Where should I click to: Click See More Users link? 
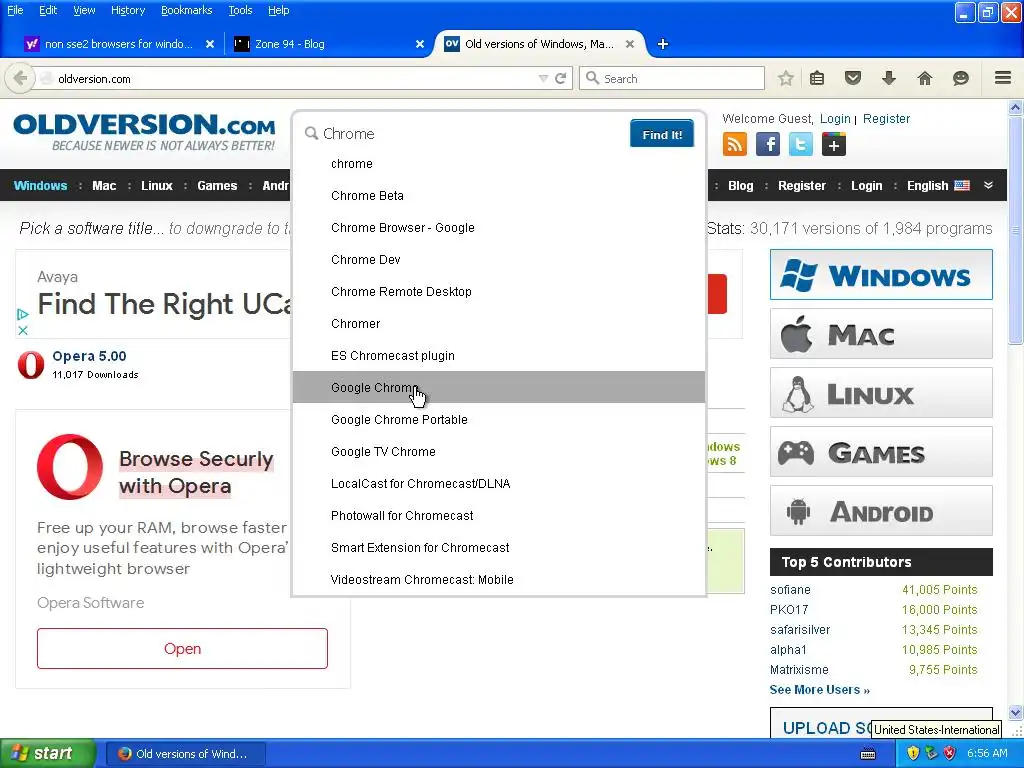point(820,690)
